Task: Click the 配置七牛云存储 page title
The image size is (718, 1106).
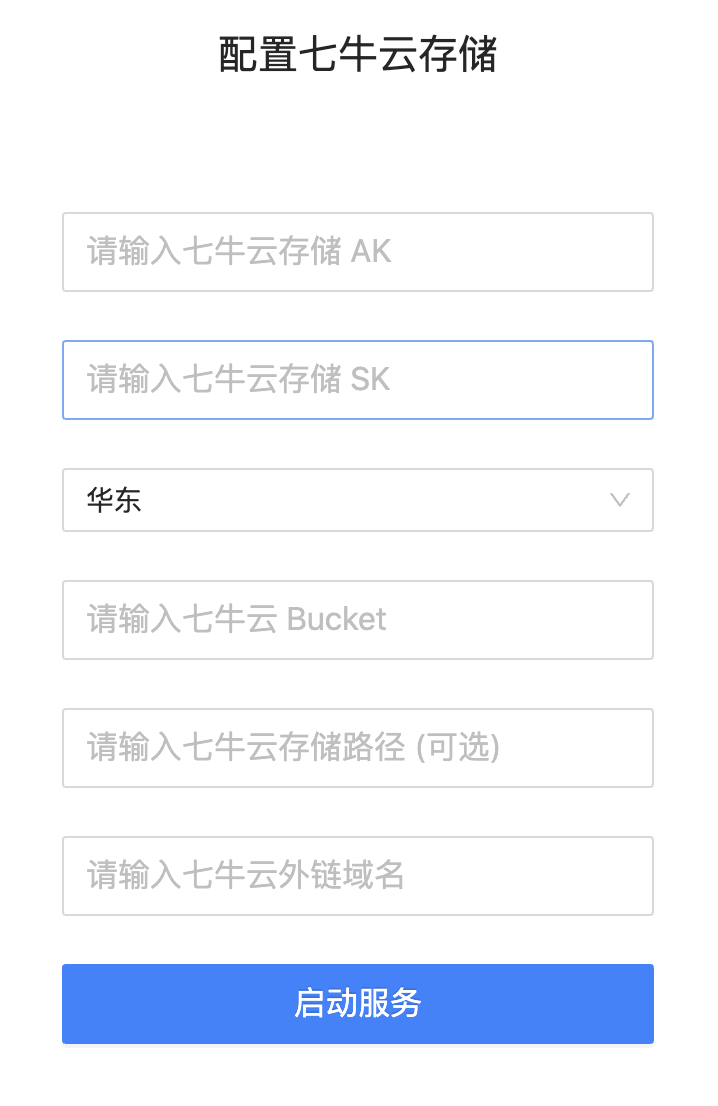Action: click(358, 55)
